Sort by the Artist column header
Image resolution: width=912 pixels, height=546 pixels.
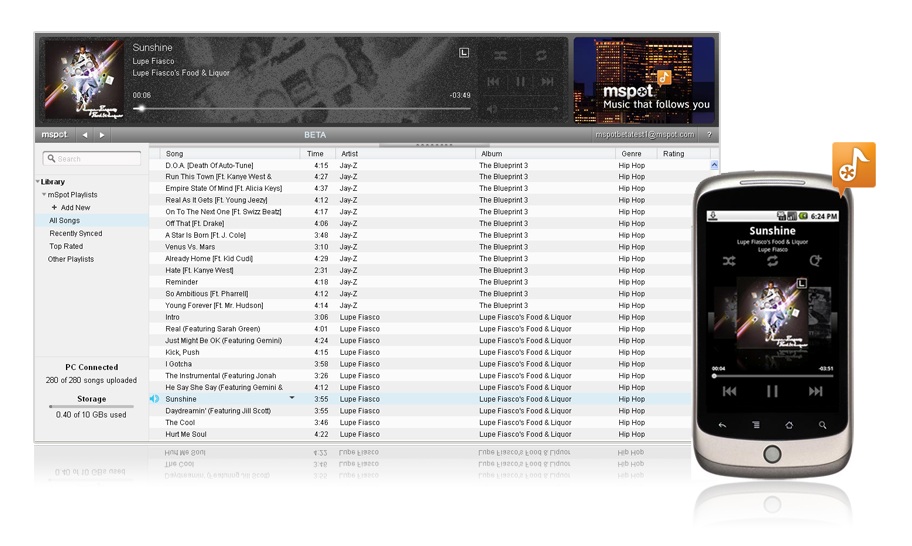(405, 154)
